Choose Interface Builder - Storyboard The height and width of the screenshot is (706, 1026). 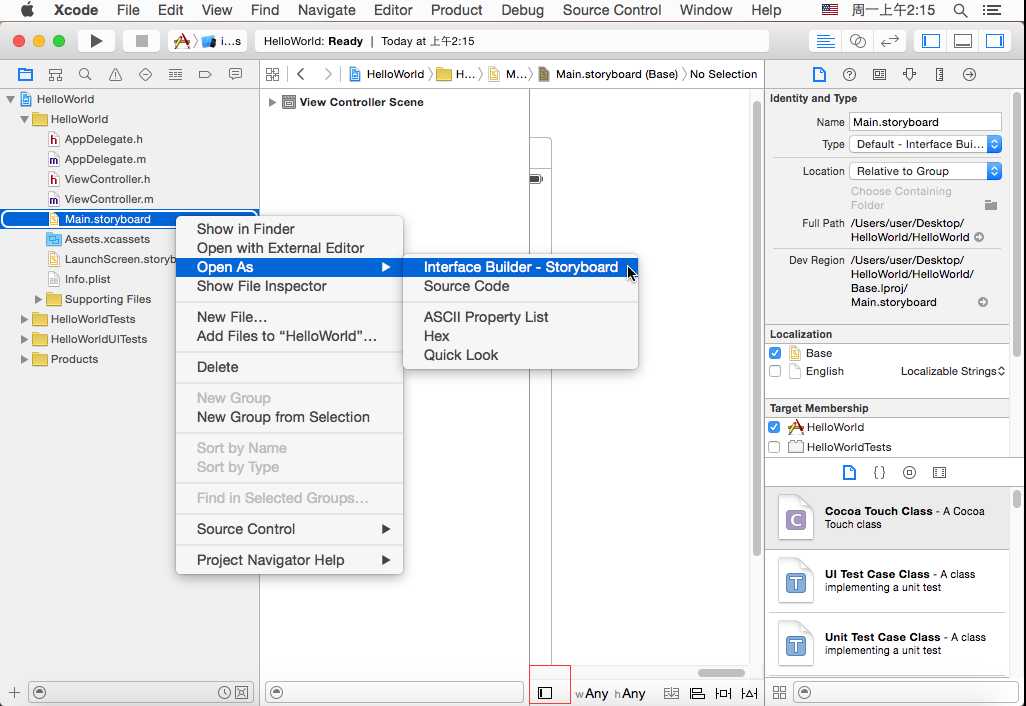[520, 267]
